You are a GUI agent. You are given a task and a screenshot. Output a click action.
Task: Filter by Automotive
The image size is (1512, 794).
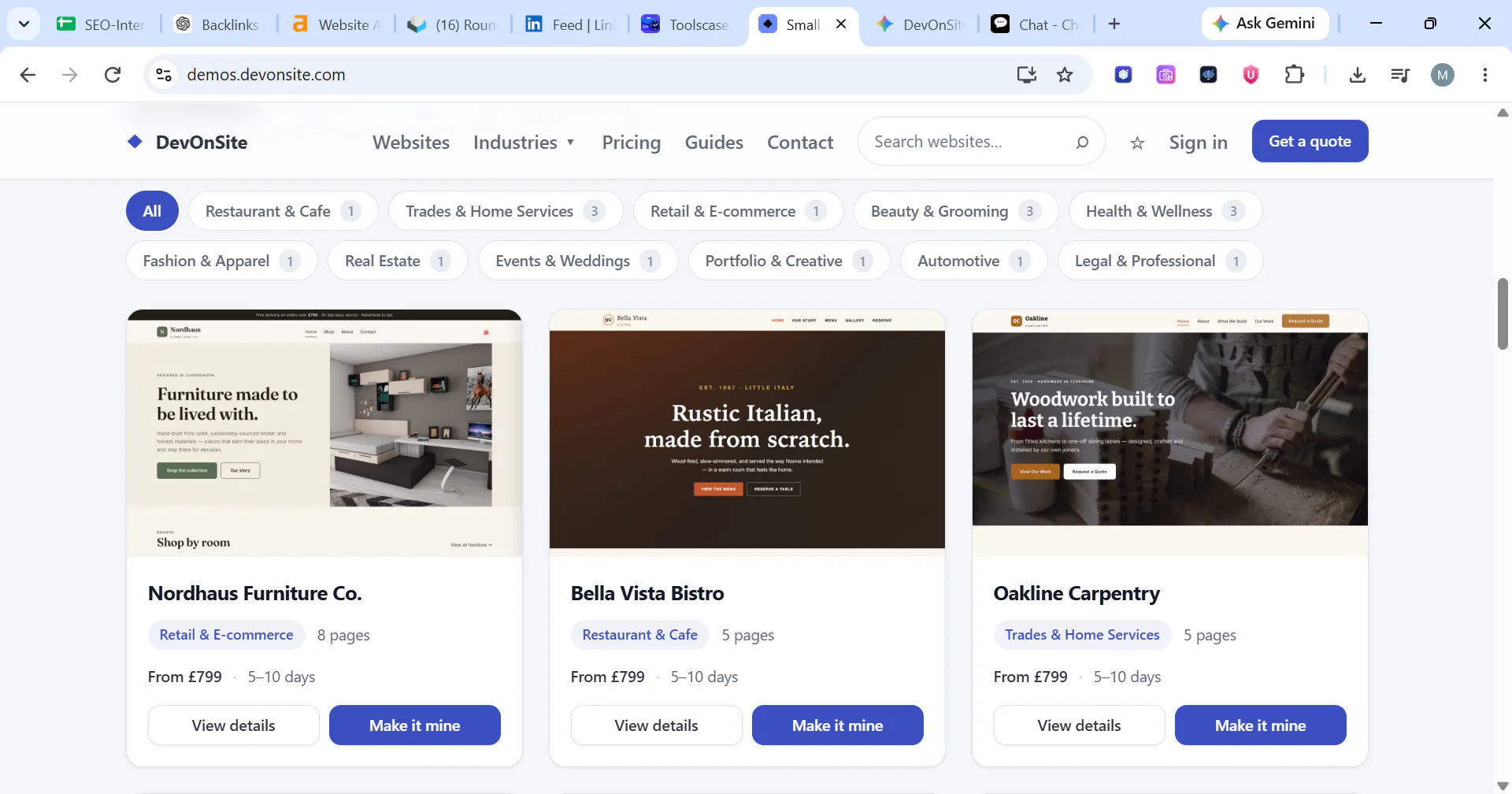[974, 261]
